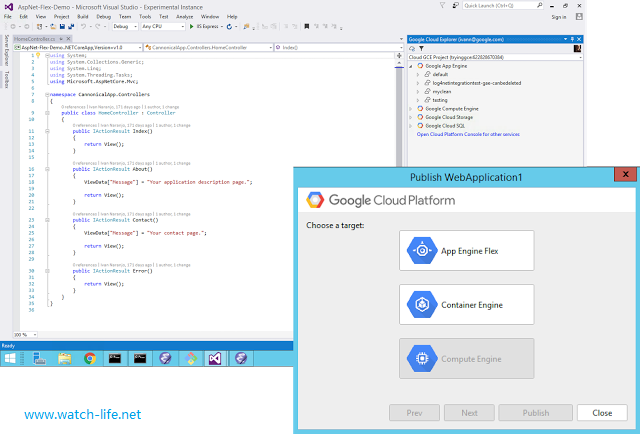Expand the default service node
The width and height of the screenshot is (640, 434).
pos(418,74)
